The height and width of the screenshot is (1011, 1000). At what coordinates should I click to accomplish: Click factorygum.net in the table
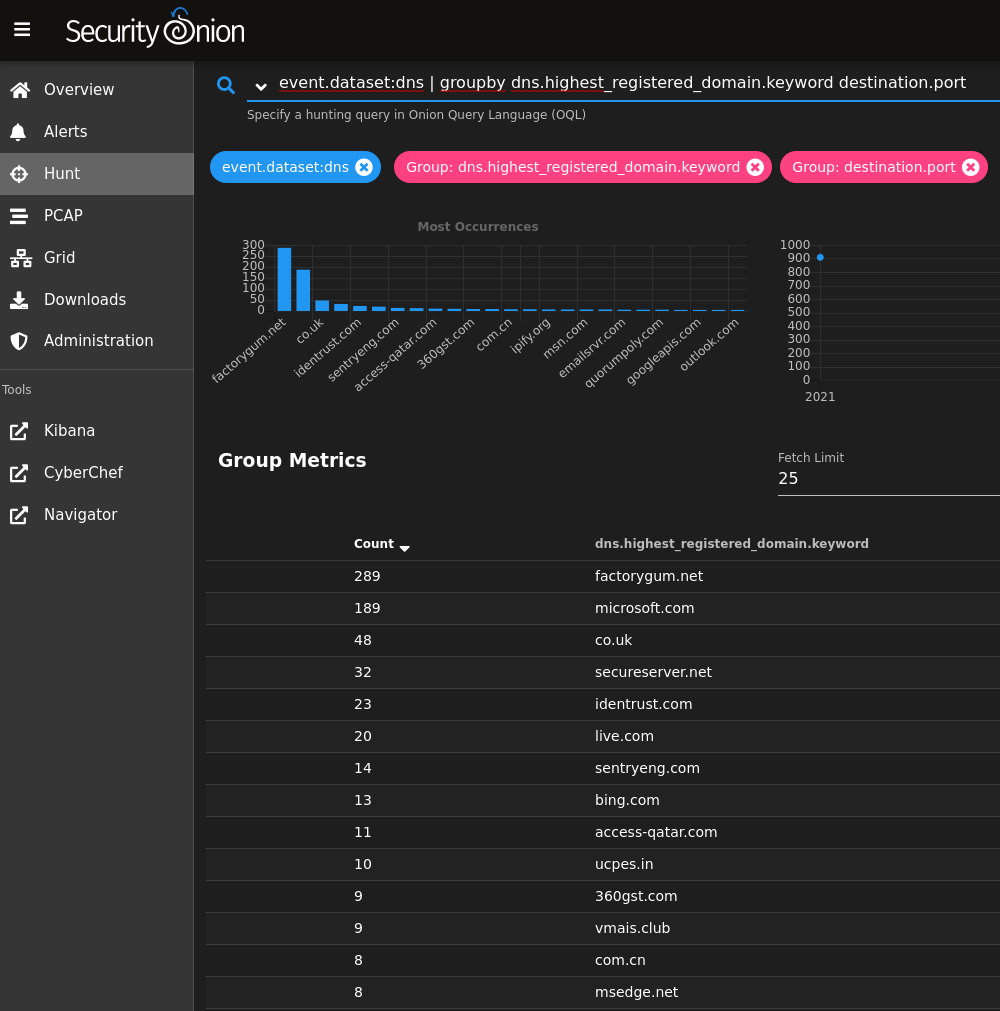(x=649, y=576)
